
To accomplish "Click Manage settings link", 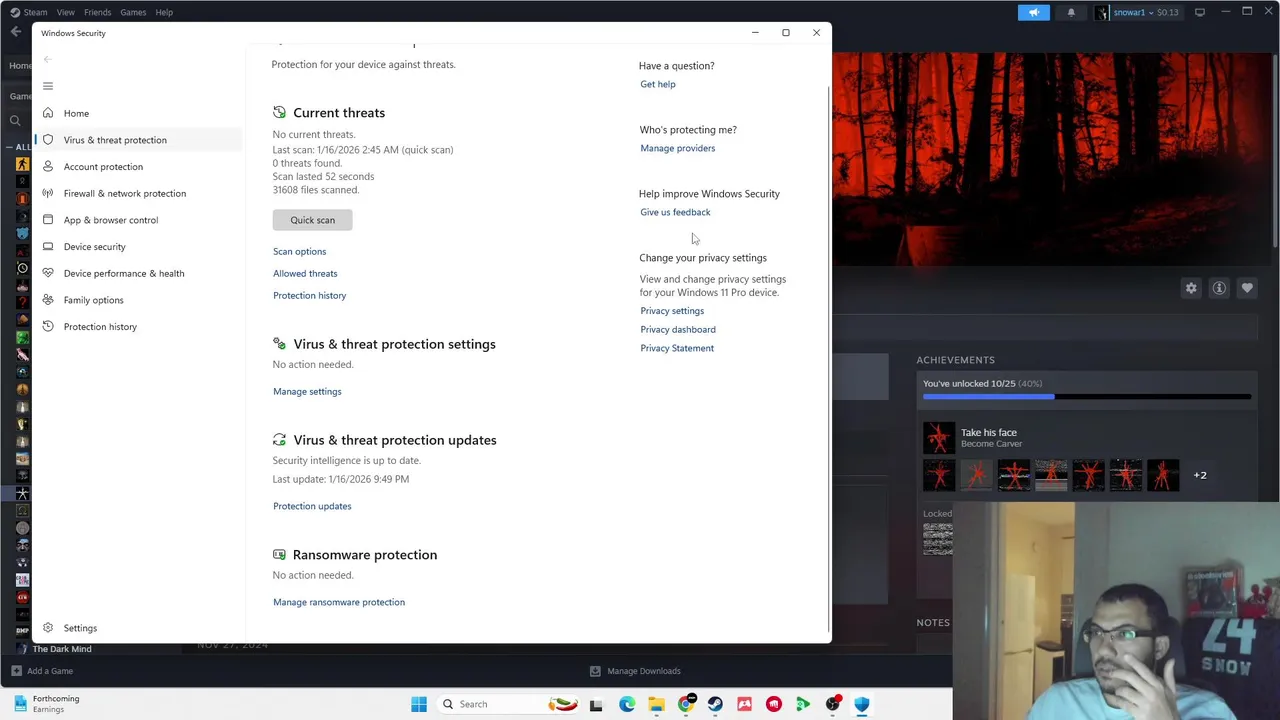I will coord(307,392).
